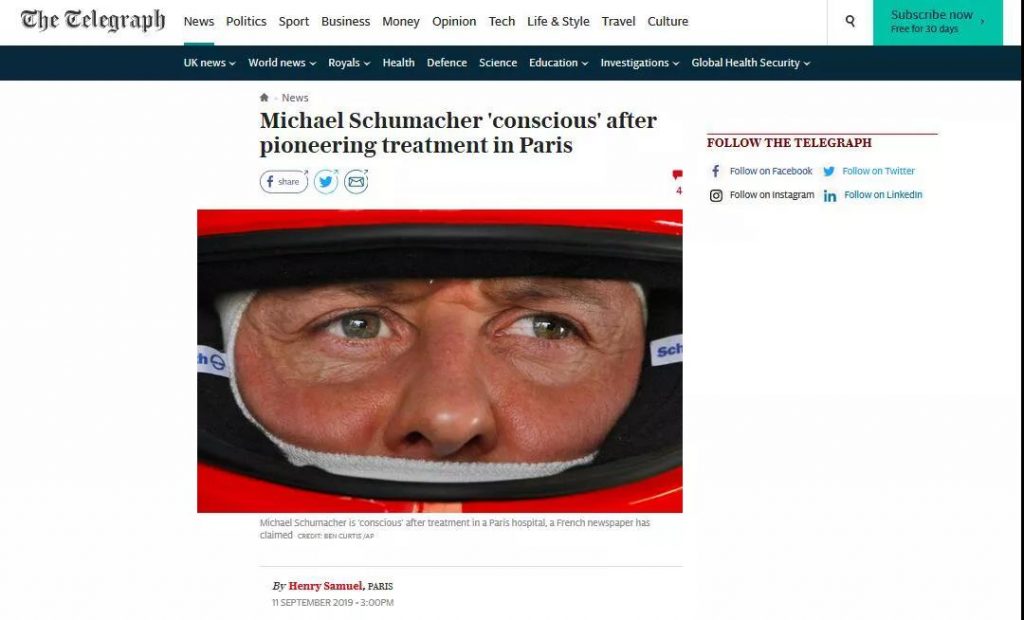1024x620 pixels.
Task: Go to the home breadcrumb icon
Action: coord(264,97)
